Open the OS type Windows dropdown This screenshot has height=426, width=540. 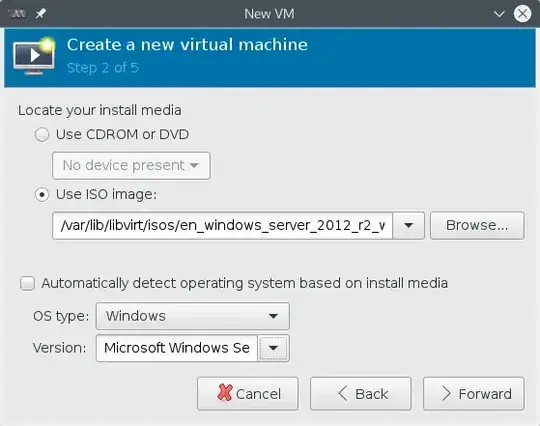pyautogui.click(x=193, y=316)
